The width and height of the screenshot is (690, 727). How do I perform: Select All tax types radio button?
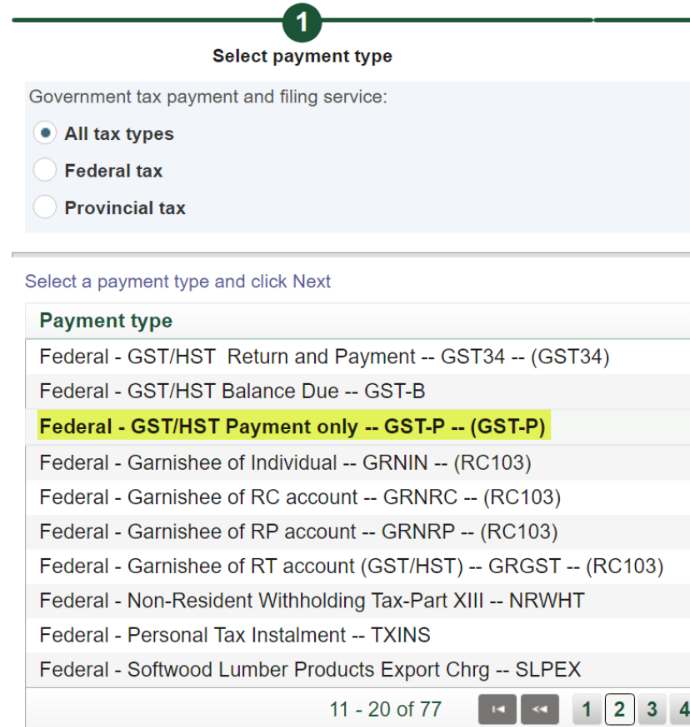coord(45,133)
